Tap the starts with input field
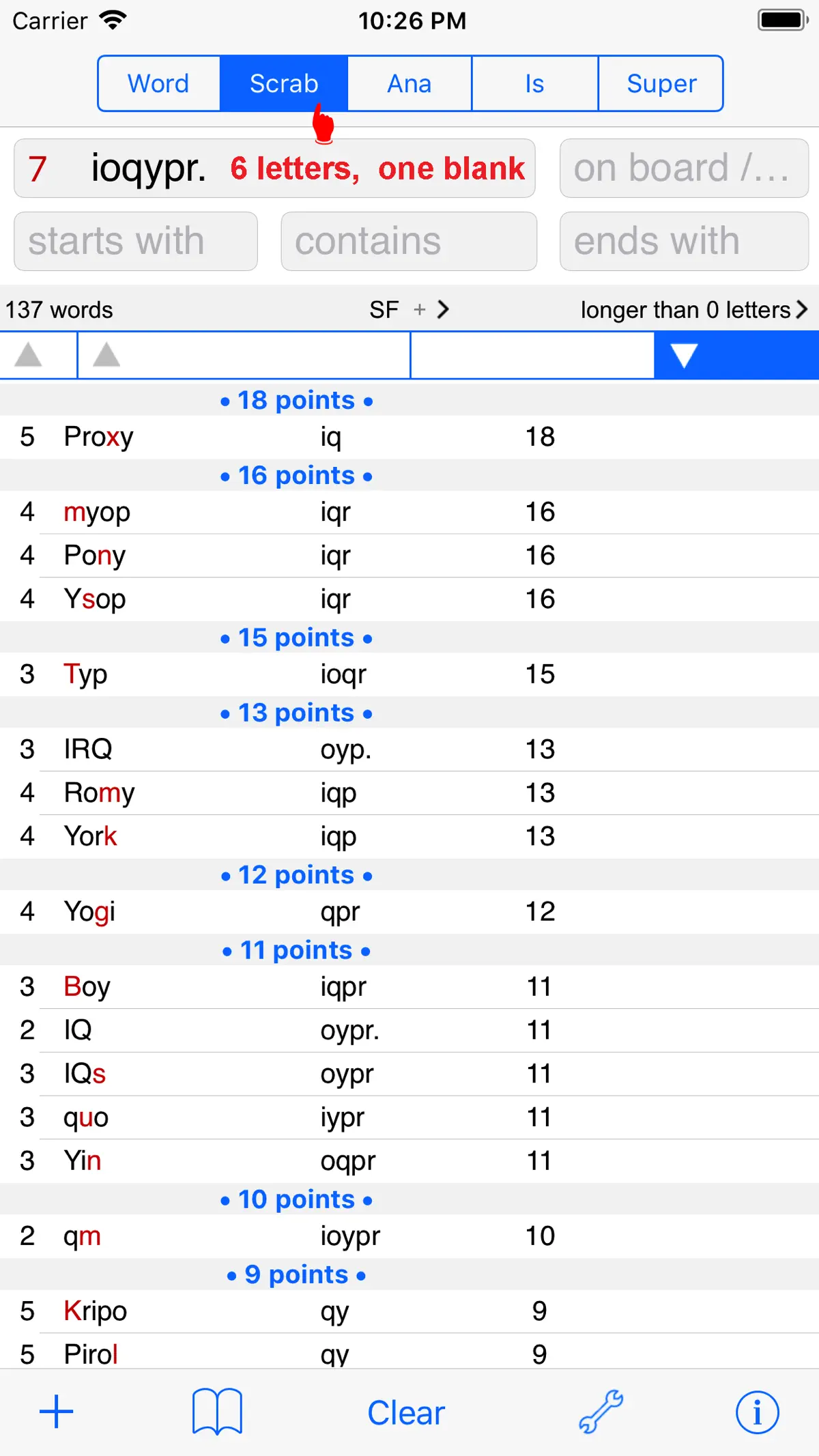 pyautogui.click(x=136, y=241)
